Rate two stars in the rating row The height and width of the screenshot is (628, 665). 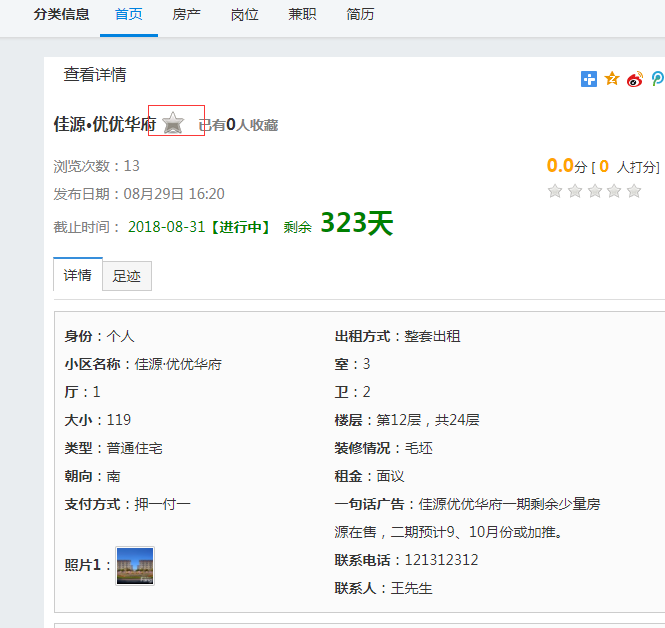click(x=575, y=191)
